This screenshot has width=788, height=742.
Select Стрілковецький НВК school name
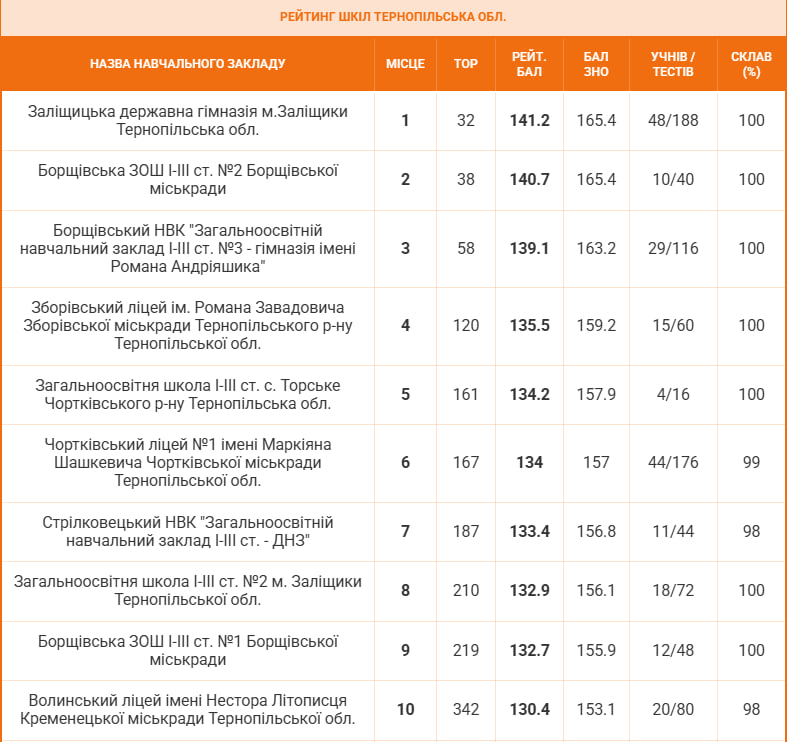[x=187, y=531]
